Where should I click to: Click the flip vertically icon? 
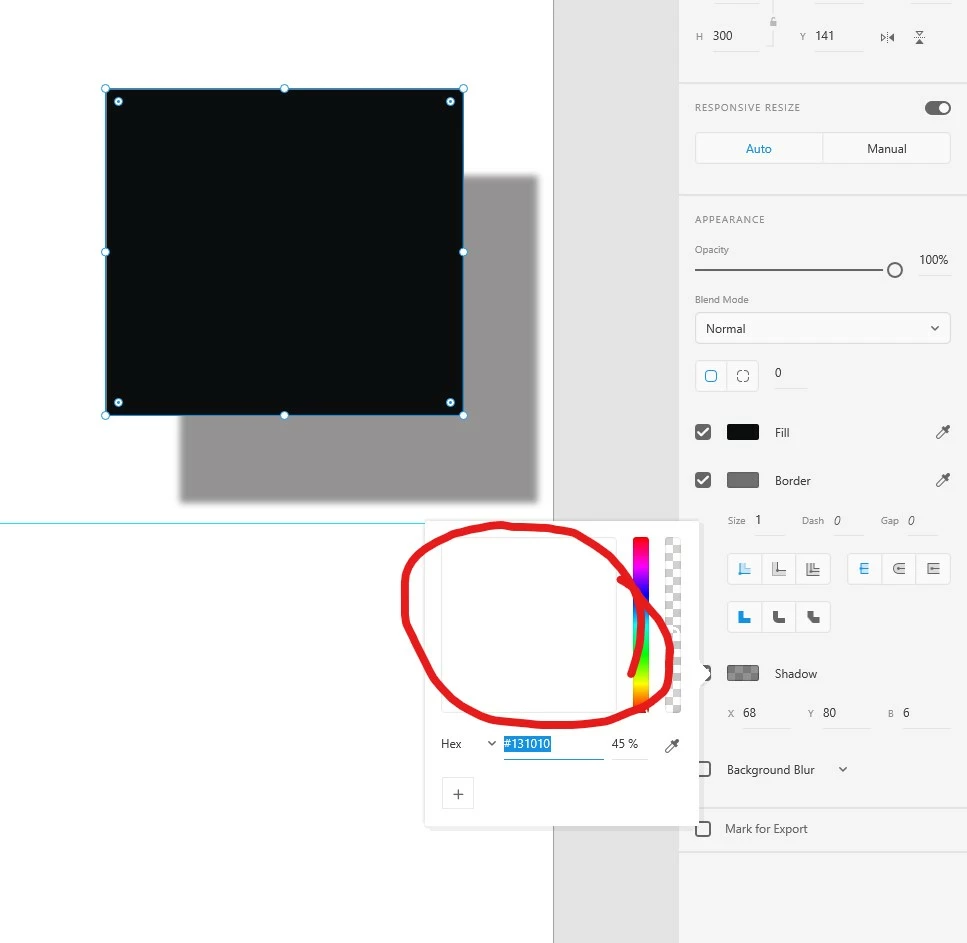(x=919, y=38)
